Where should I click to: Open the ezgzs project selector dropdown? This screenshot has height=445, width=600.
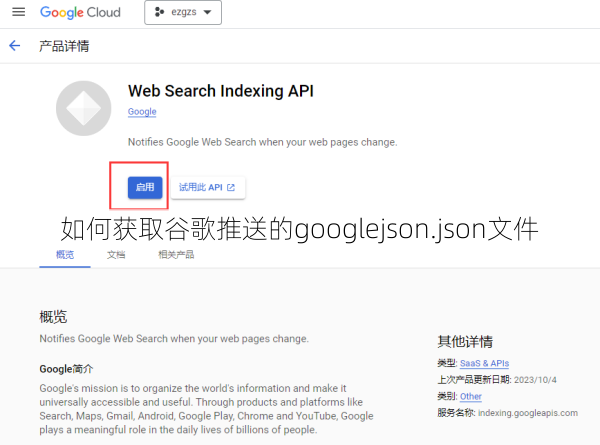[x=183, y=12]
